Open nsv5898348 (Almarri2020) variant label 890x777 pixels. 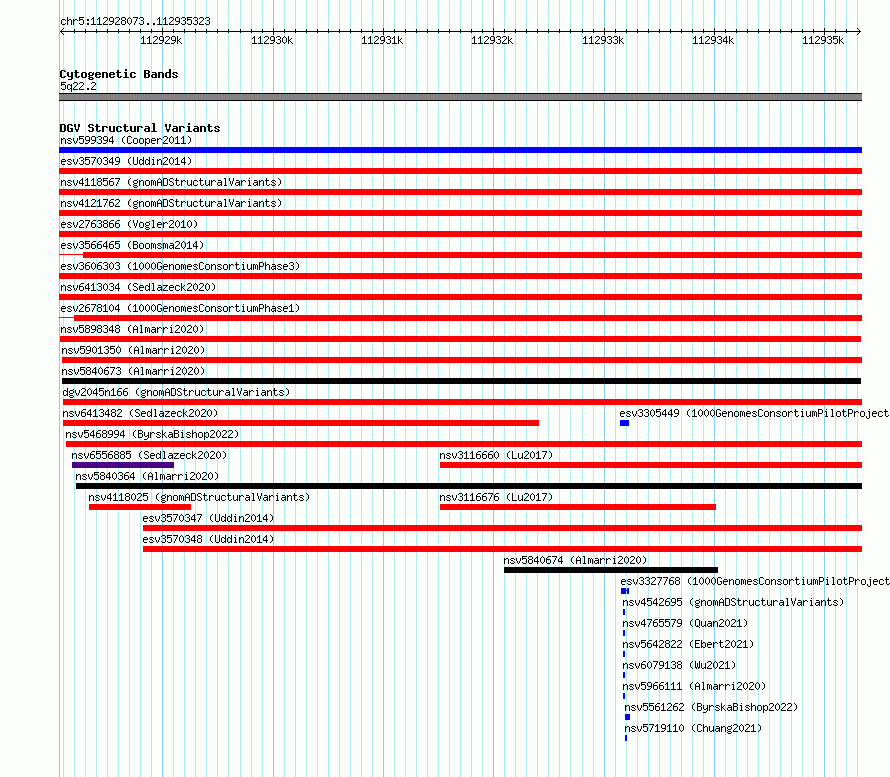132,329
